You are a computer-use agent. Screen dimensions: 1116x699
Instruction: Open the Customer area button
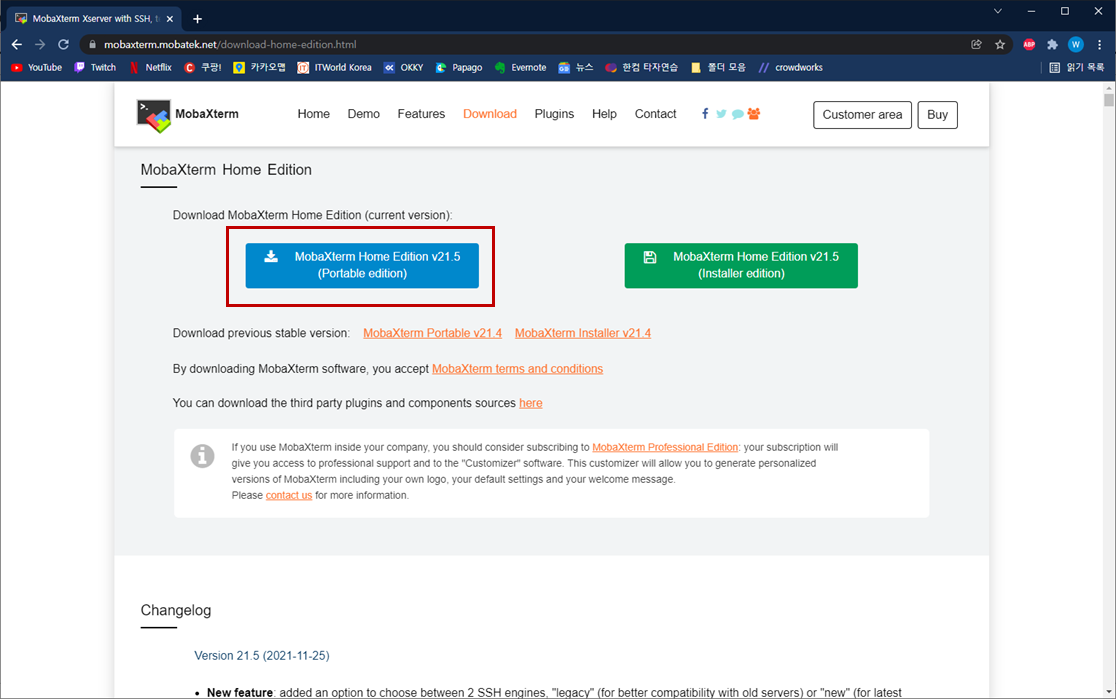pyautogui.click(x=862, y=115)
